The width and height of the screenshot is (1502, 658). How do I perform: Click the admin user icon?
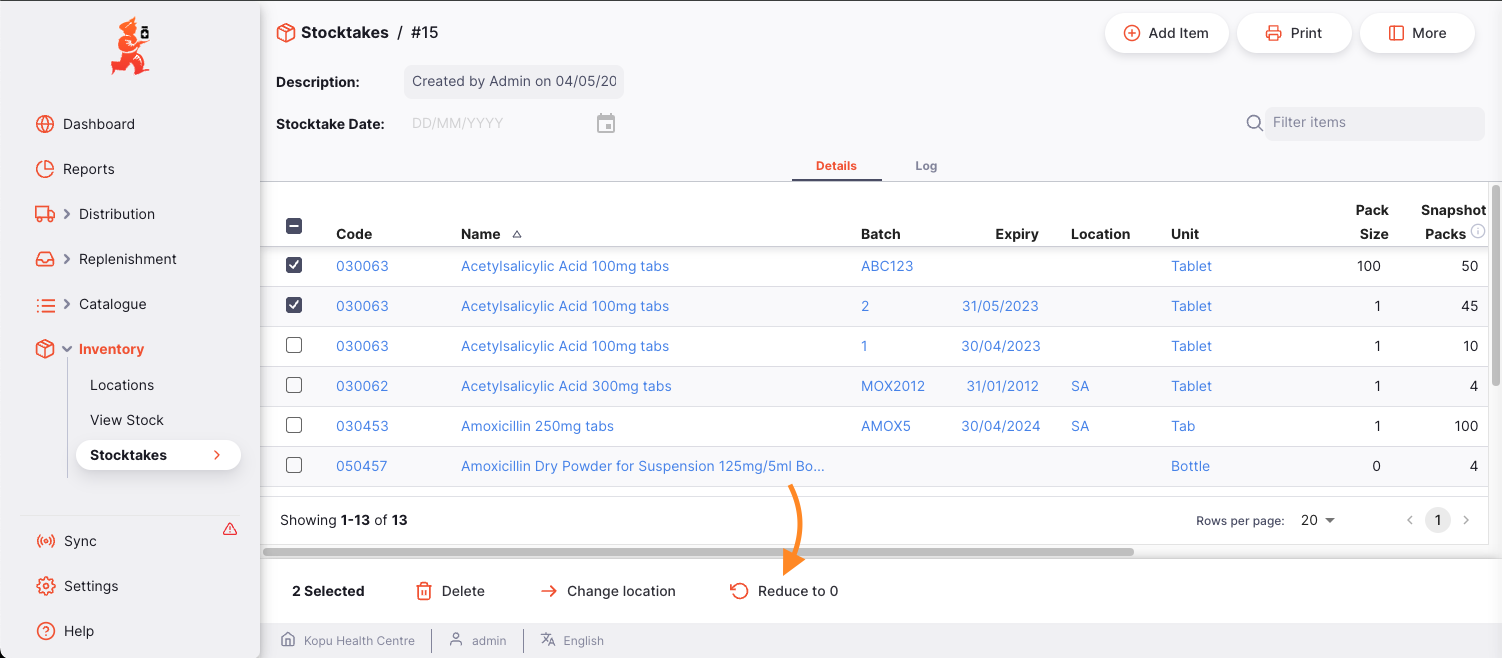456,639
